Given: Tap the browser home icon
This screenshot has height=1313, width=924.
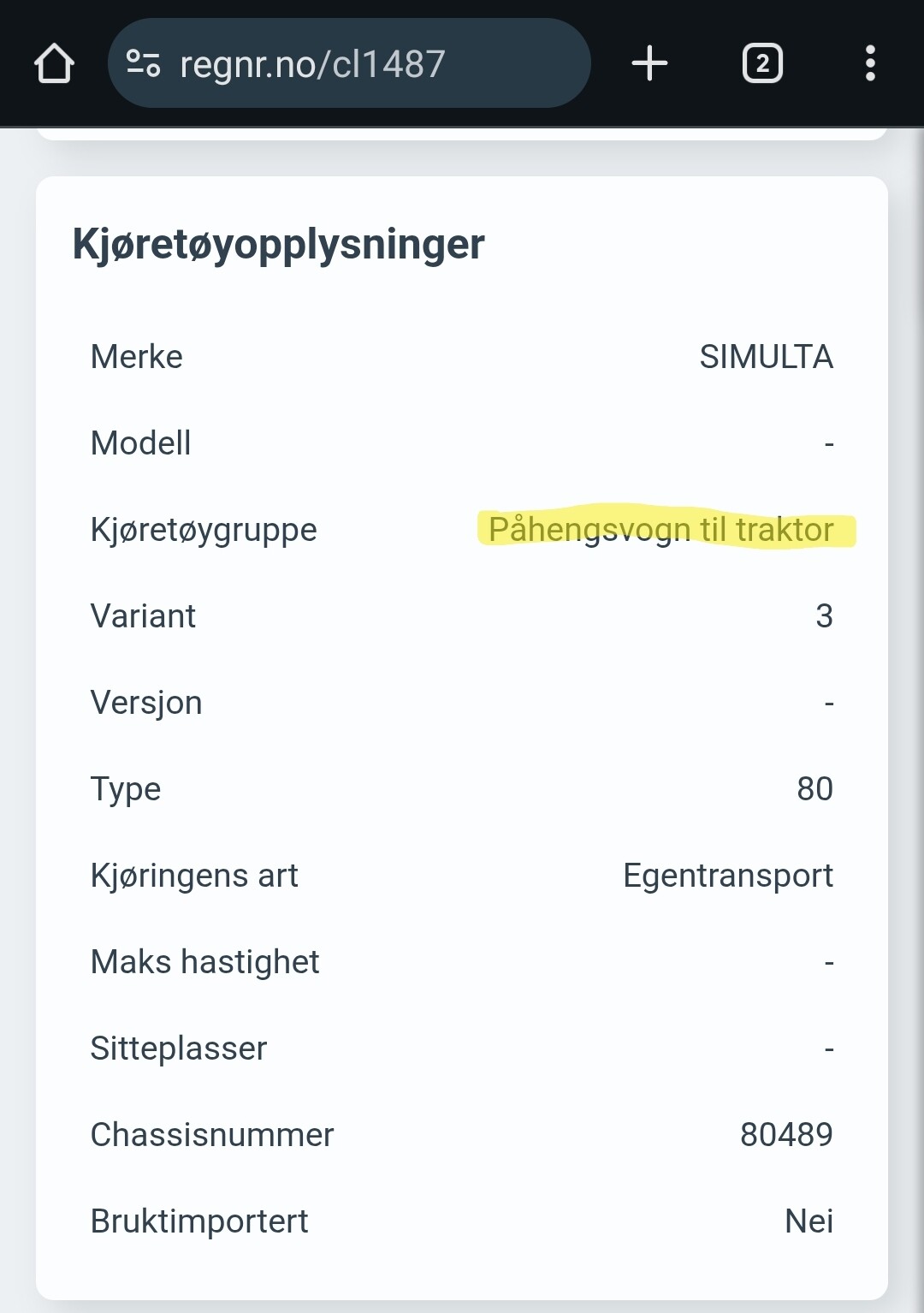Looking at the screenshot, I should (54, 64).
